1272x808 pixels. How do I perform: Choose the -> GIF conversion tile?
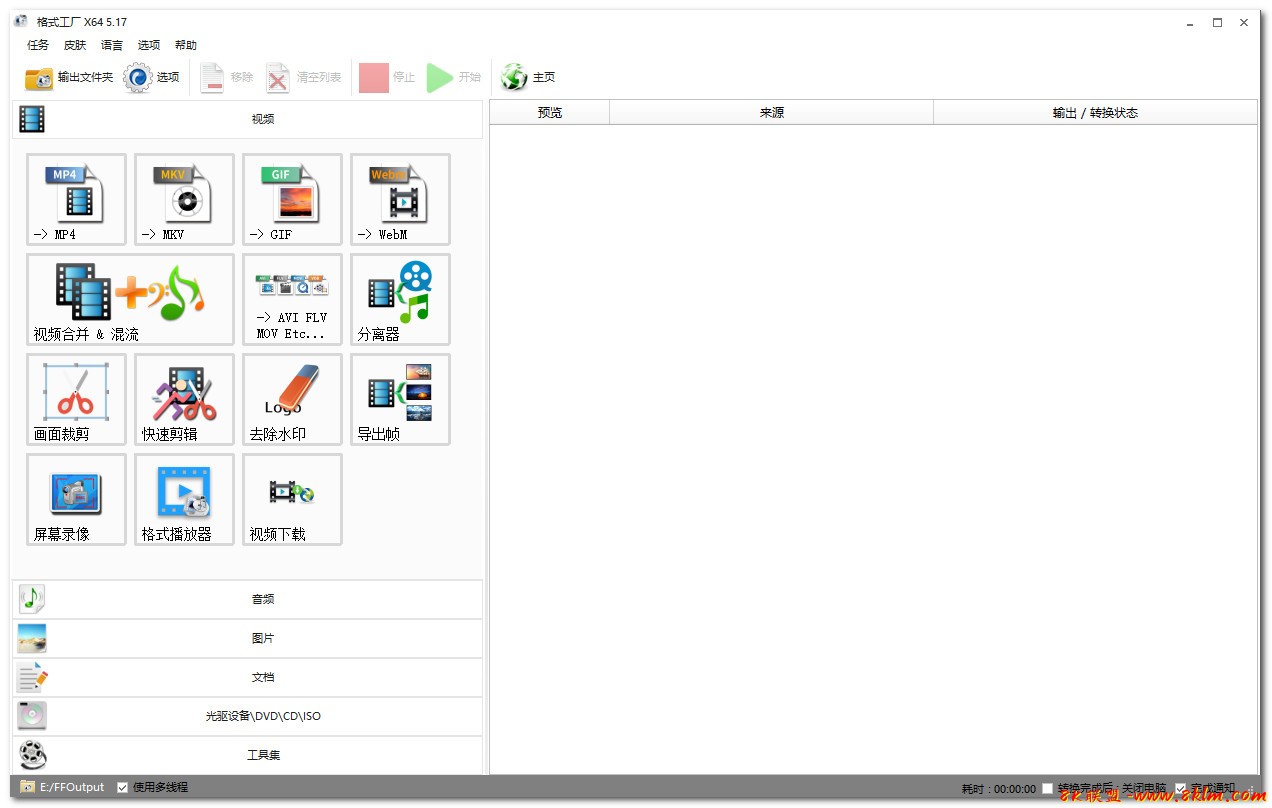(x=292, y=199)
